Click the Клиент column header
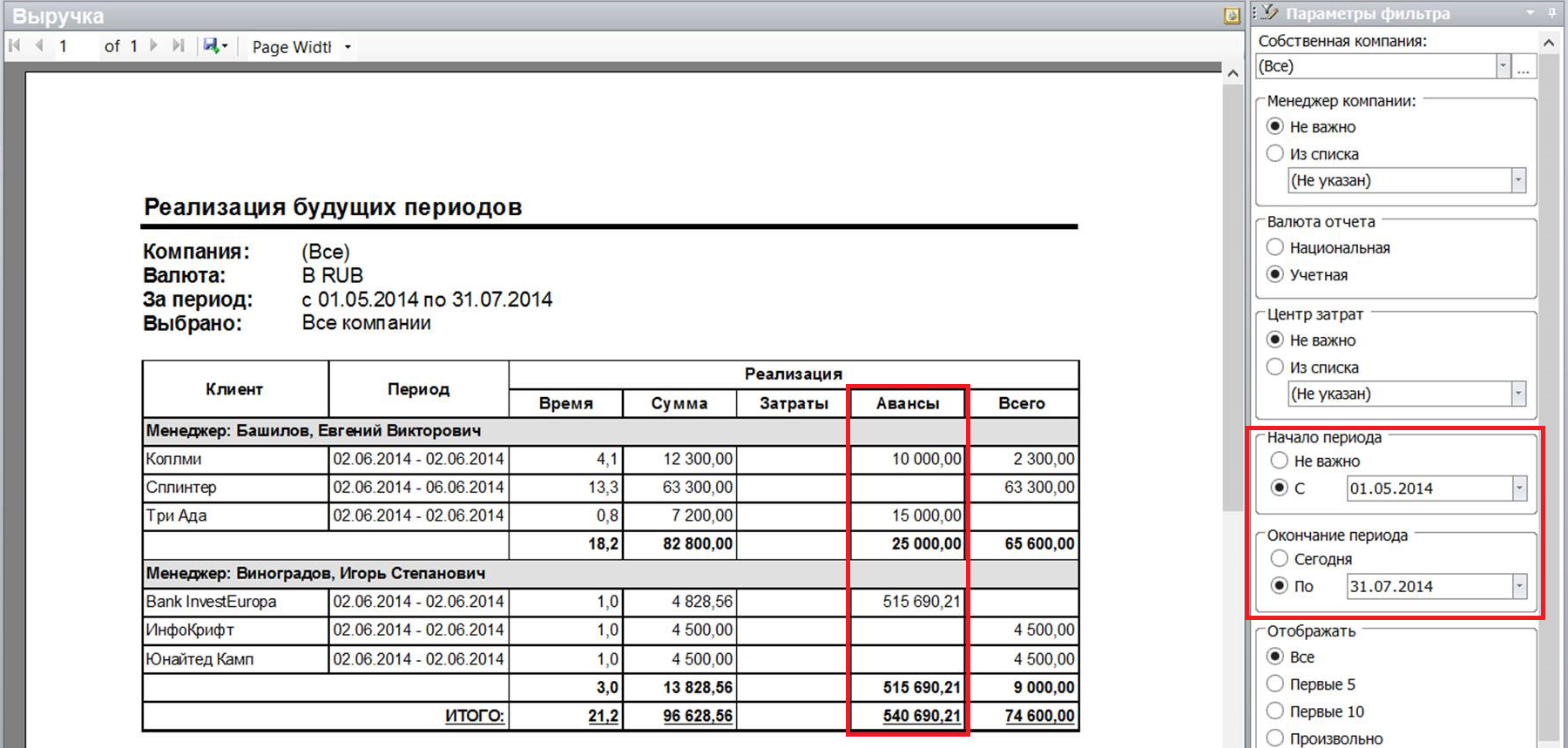The height and width of the screenshot is (748, 1568). click(x=234, y=389)
